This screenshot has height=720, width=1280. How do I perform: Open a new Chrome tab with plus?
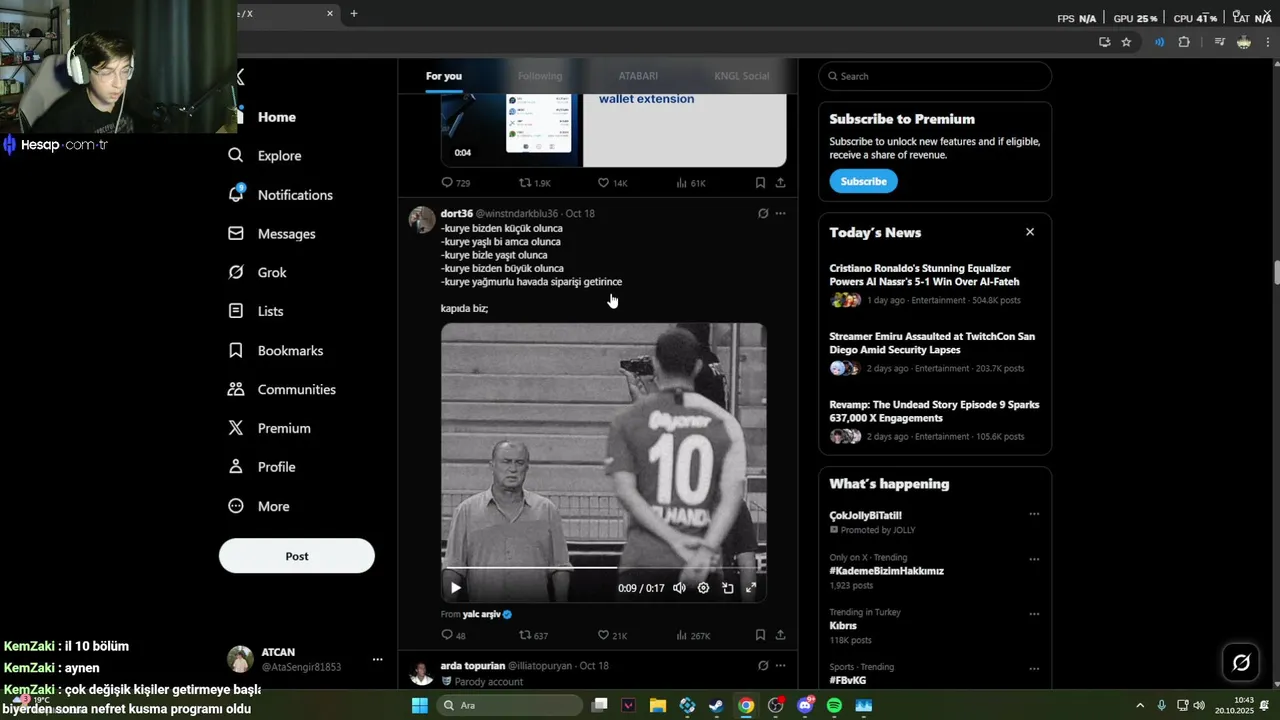point(354,13)
